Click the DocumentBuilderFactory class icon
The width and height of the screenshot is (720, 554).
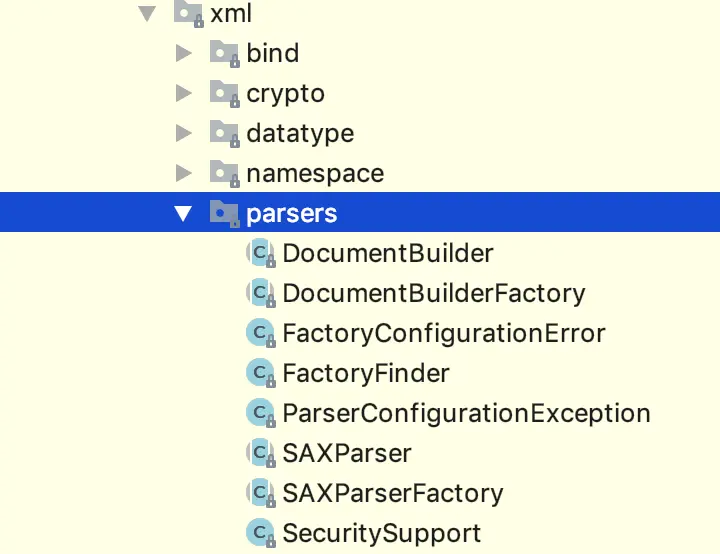[260, 294]
